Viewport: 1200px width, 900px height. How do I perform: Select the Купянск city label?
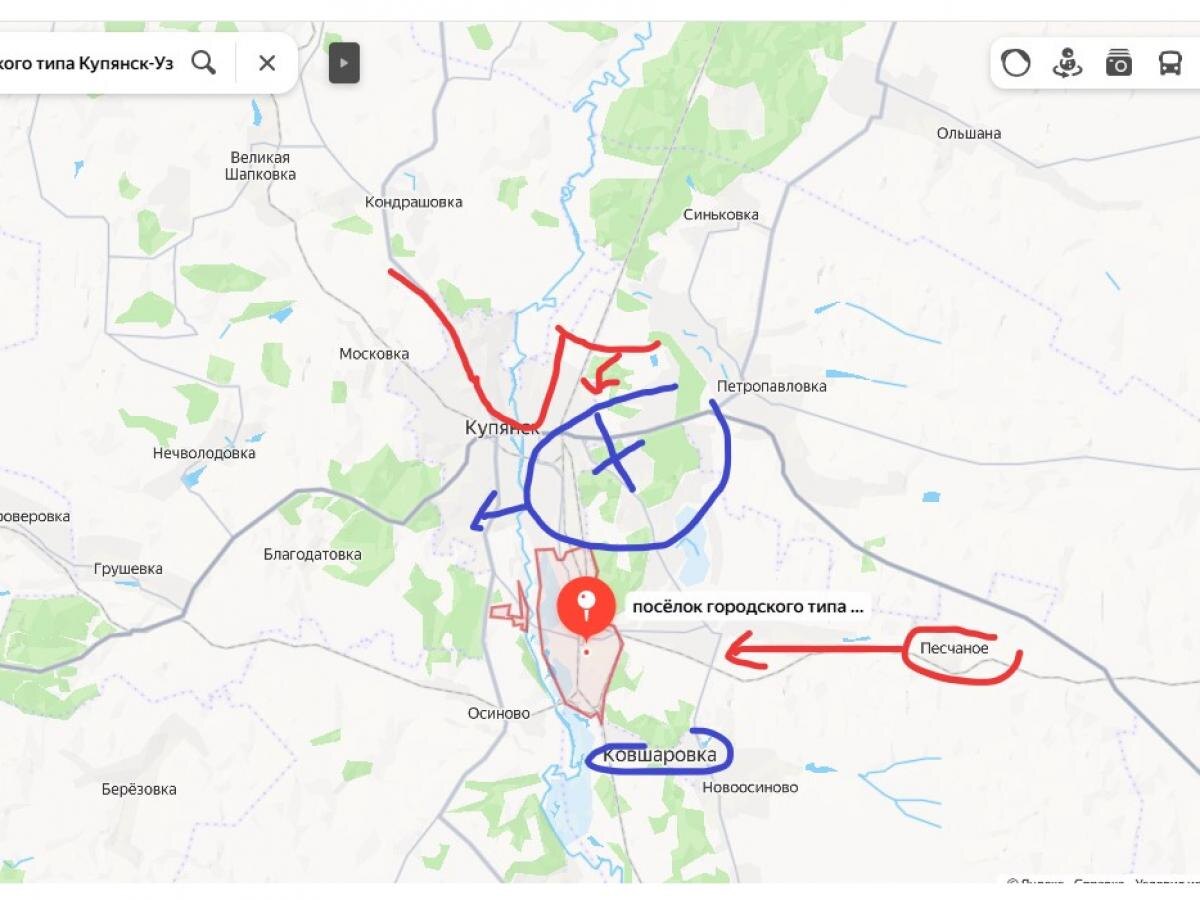502,427
